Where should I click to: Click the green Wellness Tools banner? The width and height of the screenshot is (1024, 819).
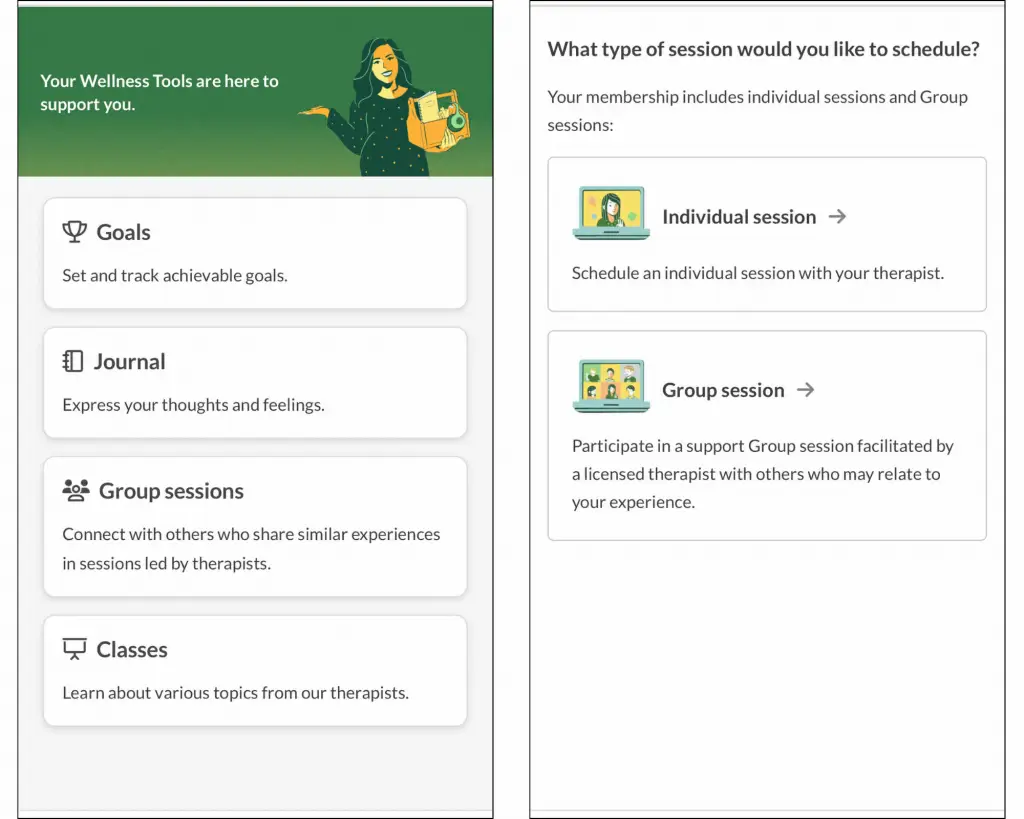pyautogui.click(x=255, y=90)
